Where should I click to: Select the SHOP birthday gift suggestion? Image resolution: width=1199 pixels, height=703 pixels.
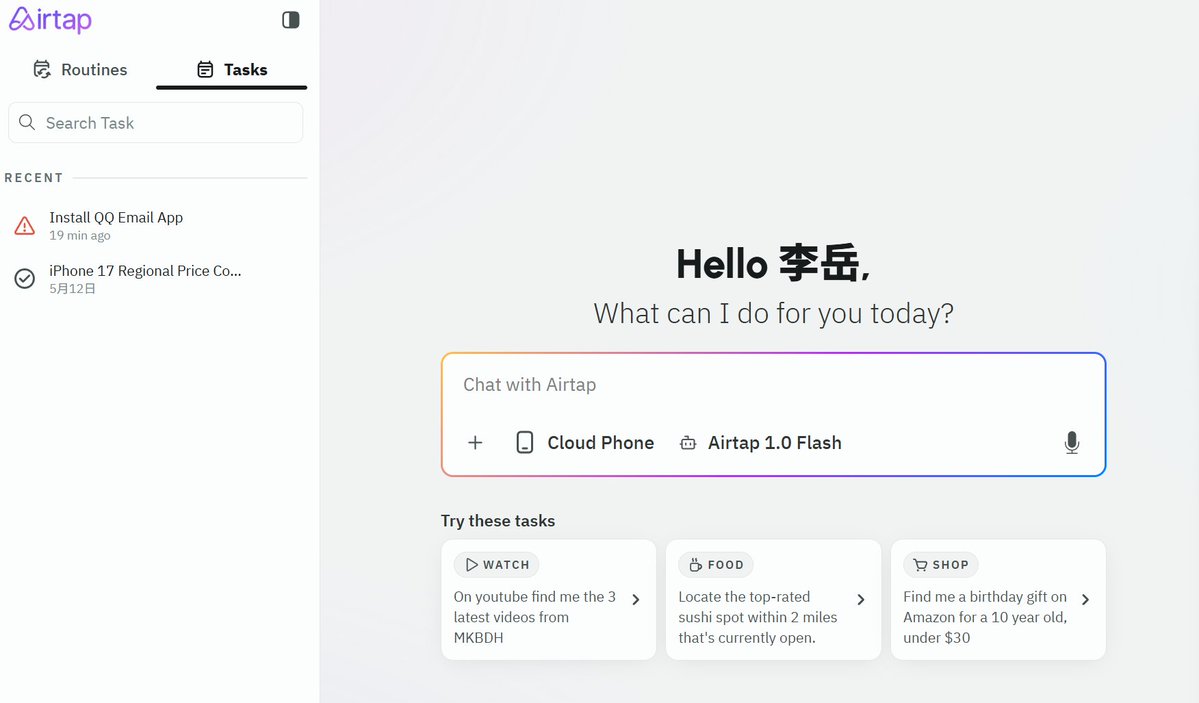click(998, 600)
